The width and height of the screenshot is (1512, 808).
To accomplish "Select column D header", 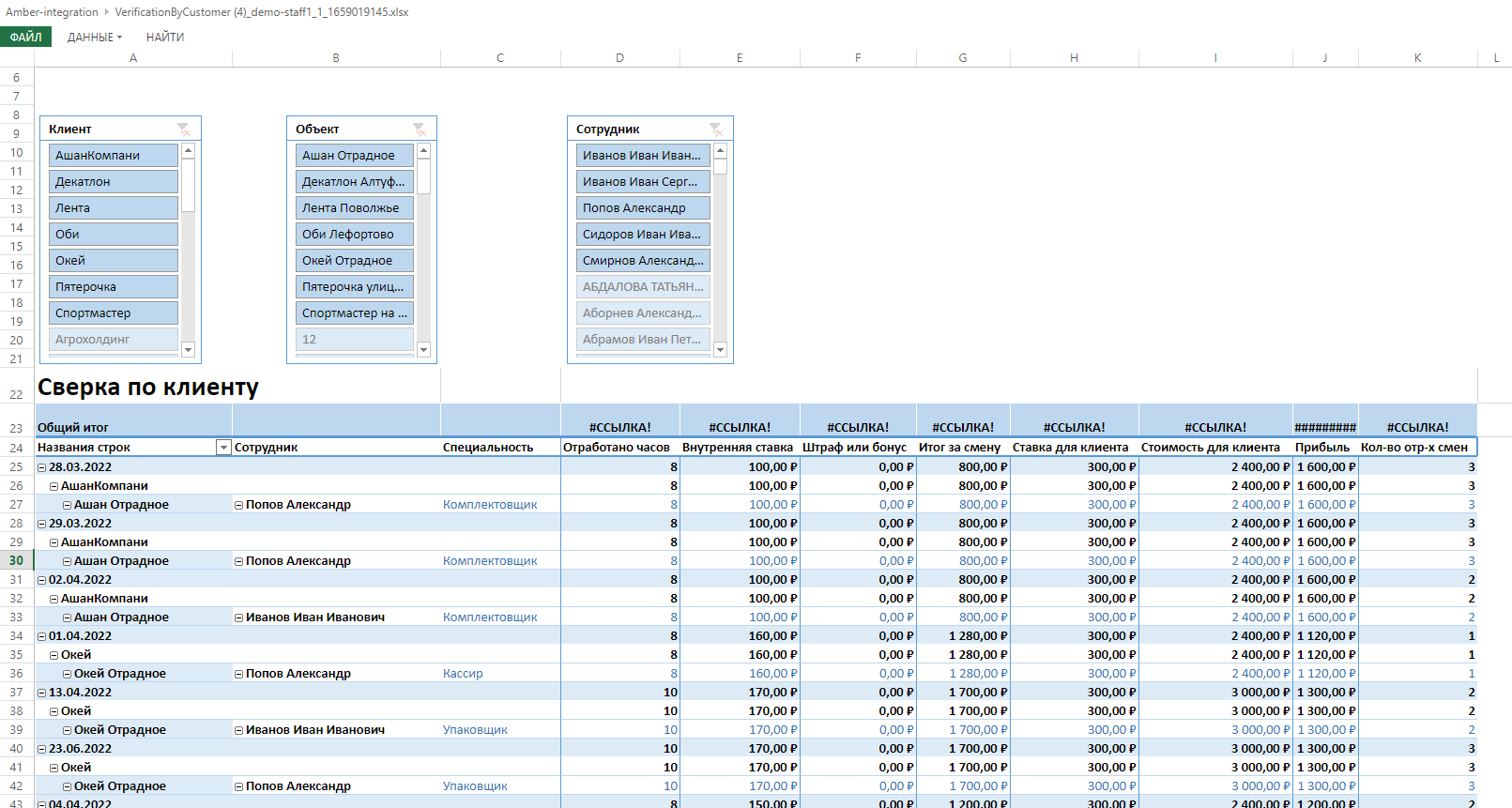I will click(x=619, y=58).
